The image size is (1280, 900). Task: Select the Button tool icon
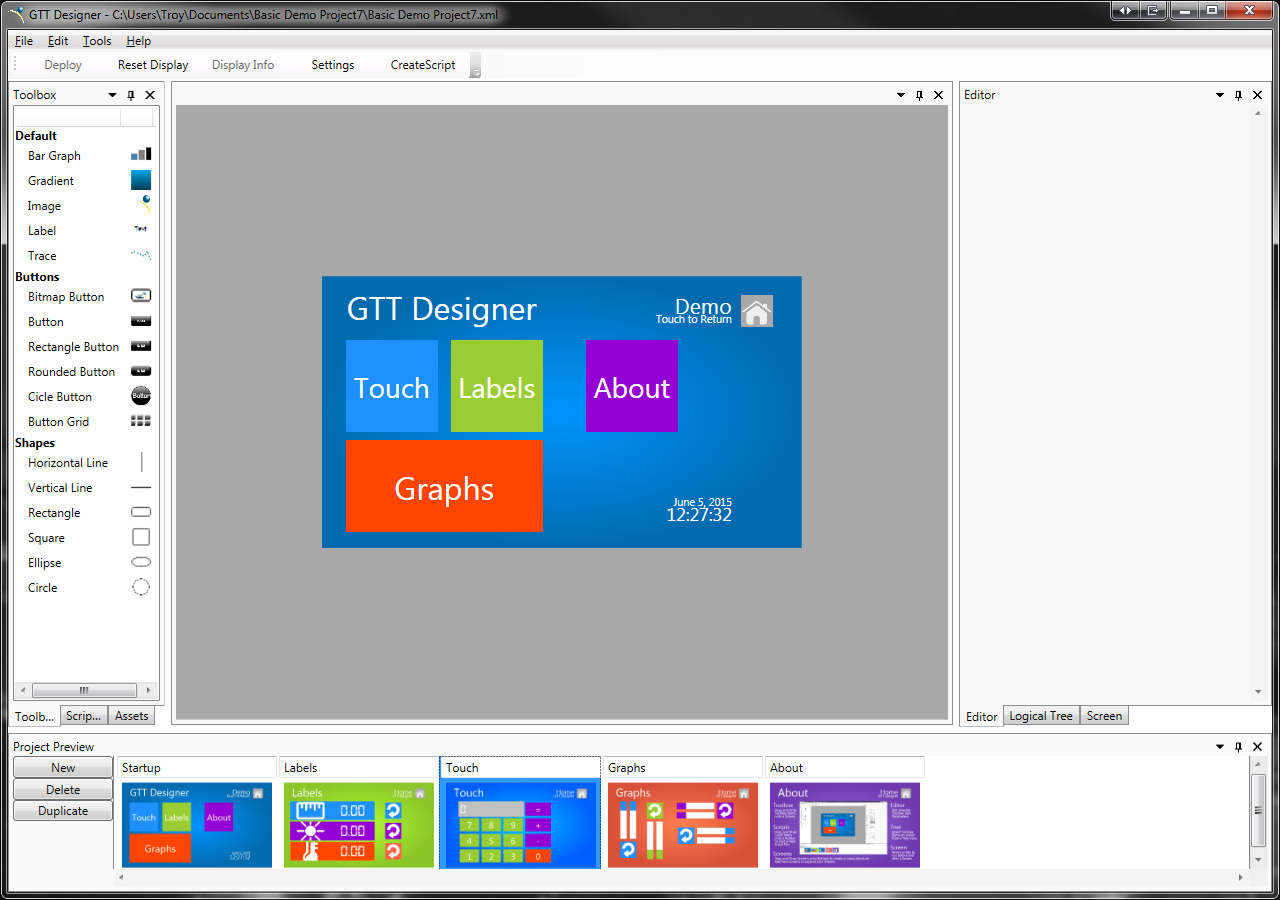pyautogui.click(x=141, y=321)
